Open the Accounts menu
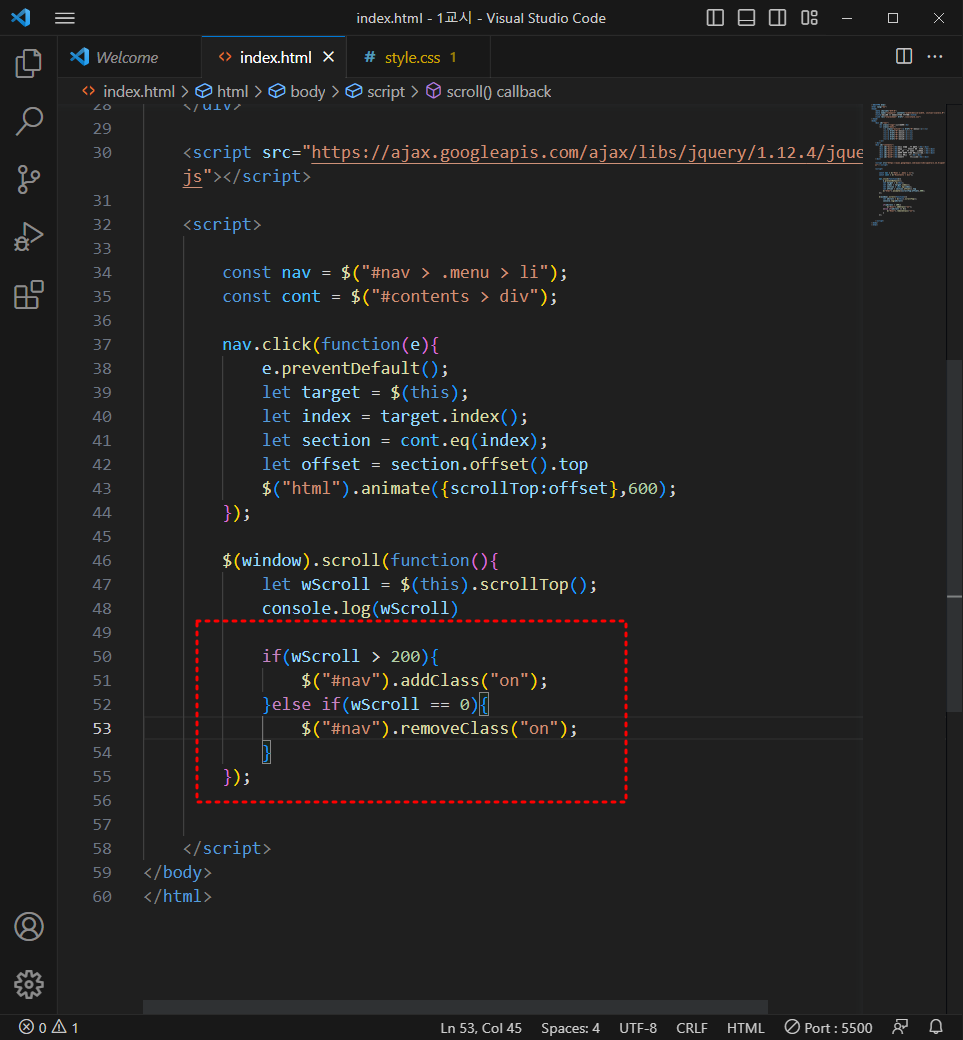The image size is (963, 1040). click(x=29, y=927)
